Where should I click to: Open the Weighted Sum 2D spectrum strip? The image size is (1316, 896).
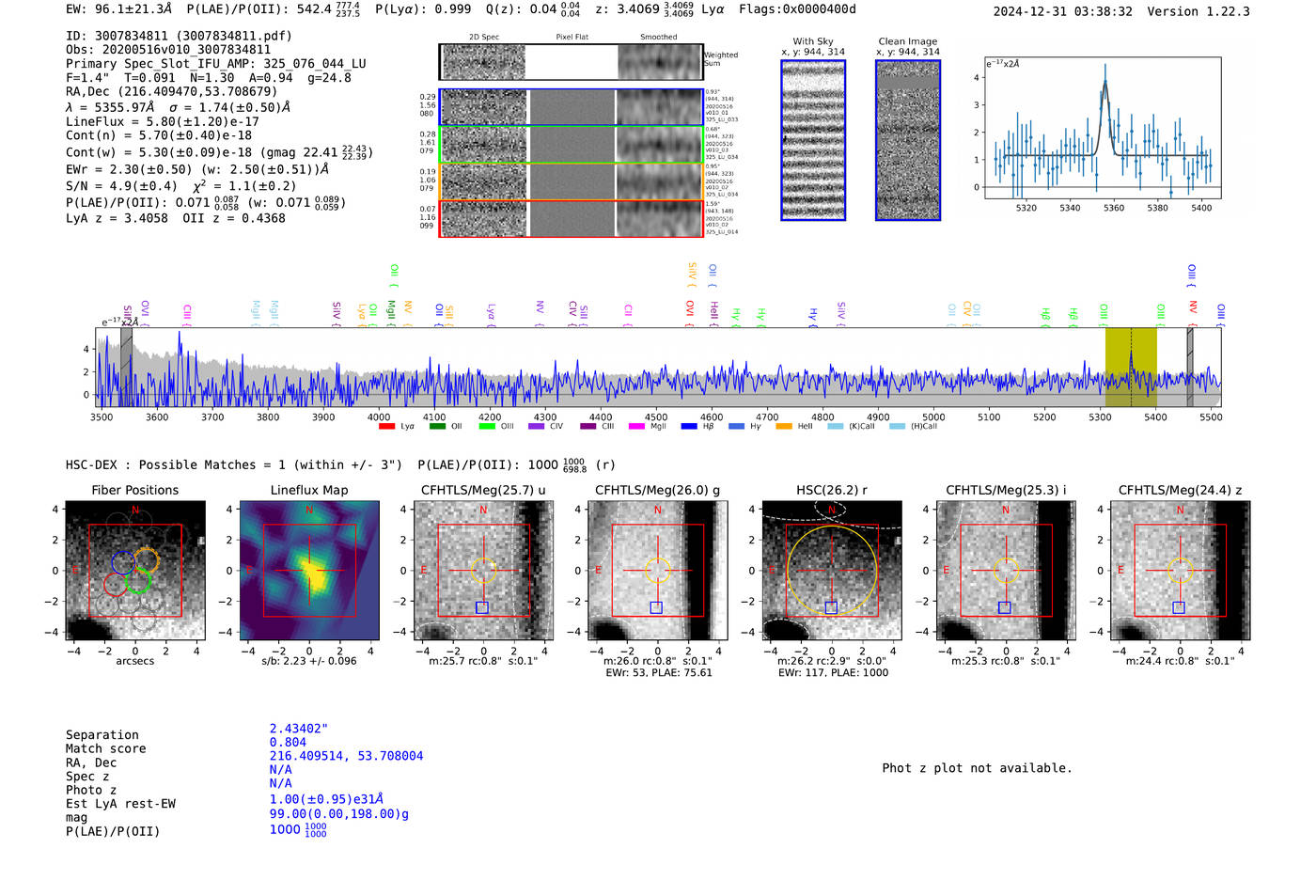(571, 62)
